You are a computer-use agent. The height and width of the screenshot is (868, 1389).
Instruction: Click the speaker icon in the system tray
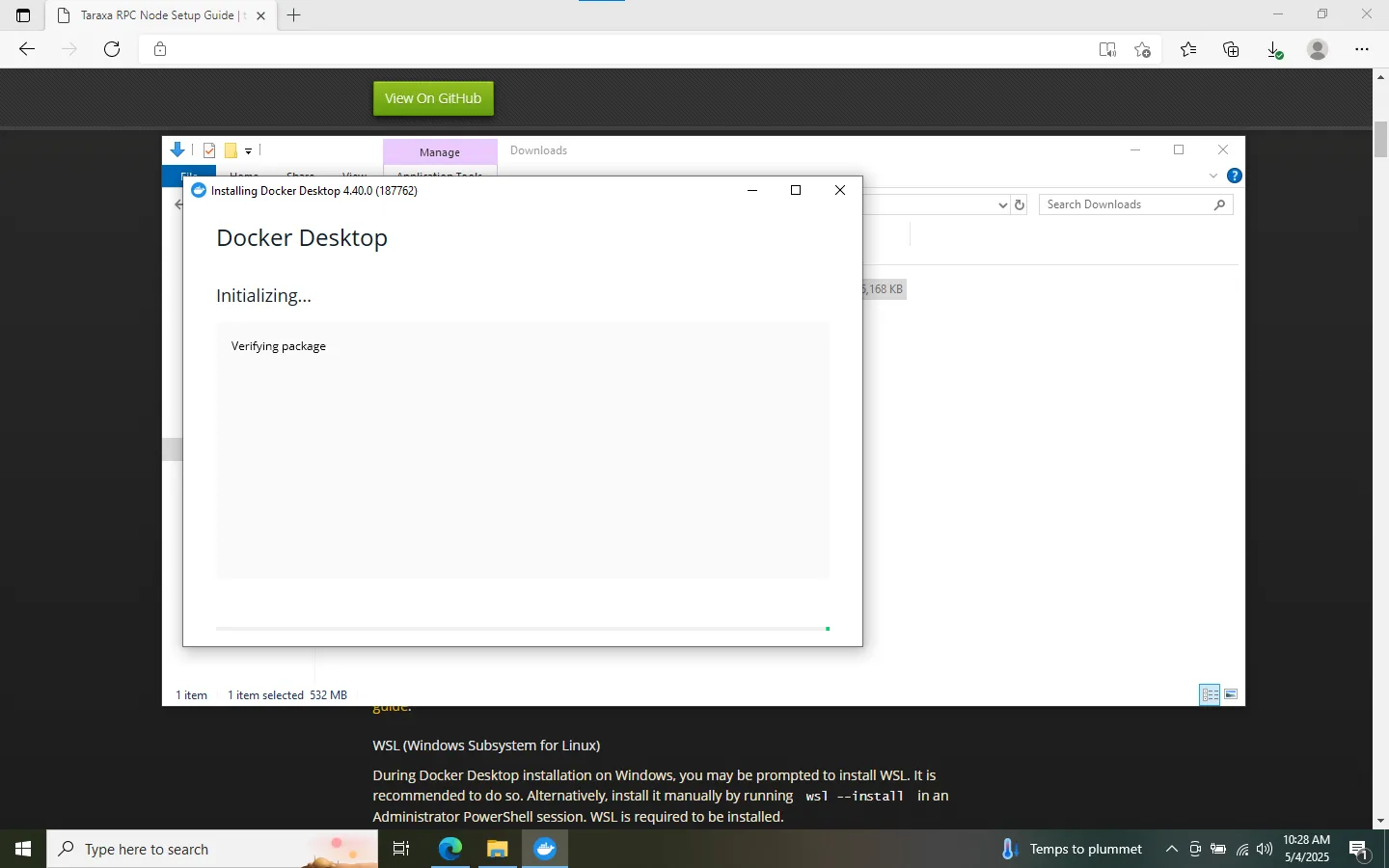[x=1264, y=850]
